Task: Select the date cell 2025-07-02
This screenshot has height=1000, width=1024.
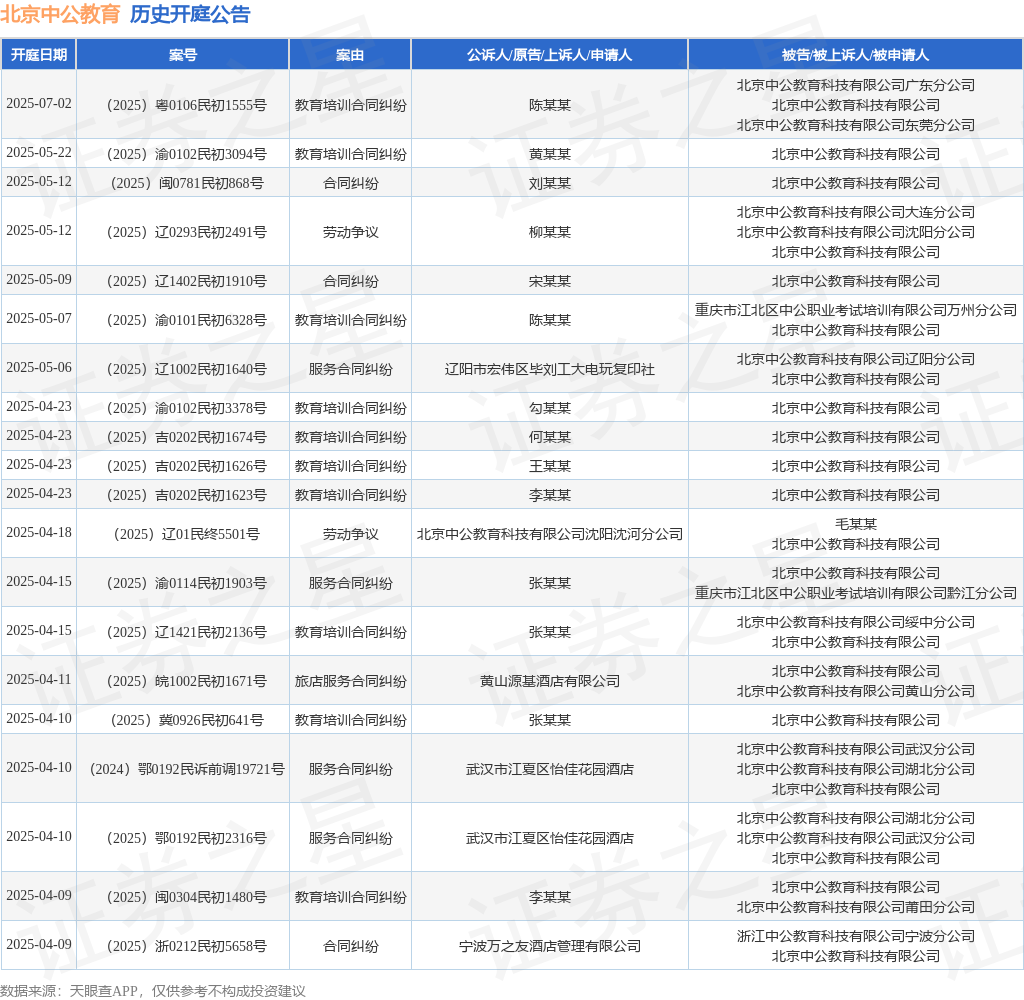Action: pyautogui.click(x=39, y=104)
